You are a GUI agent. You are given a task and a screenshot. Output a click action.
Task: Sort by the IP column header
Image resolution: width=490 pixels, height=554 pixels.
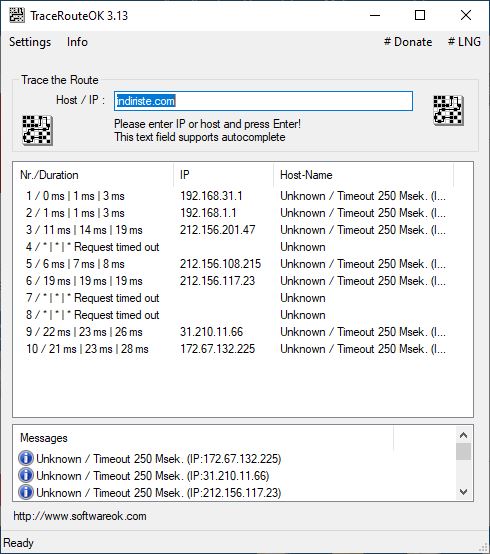[224, 175]
